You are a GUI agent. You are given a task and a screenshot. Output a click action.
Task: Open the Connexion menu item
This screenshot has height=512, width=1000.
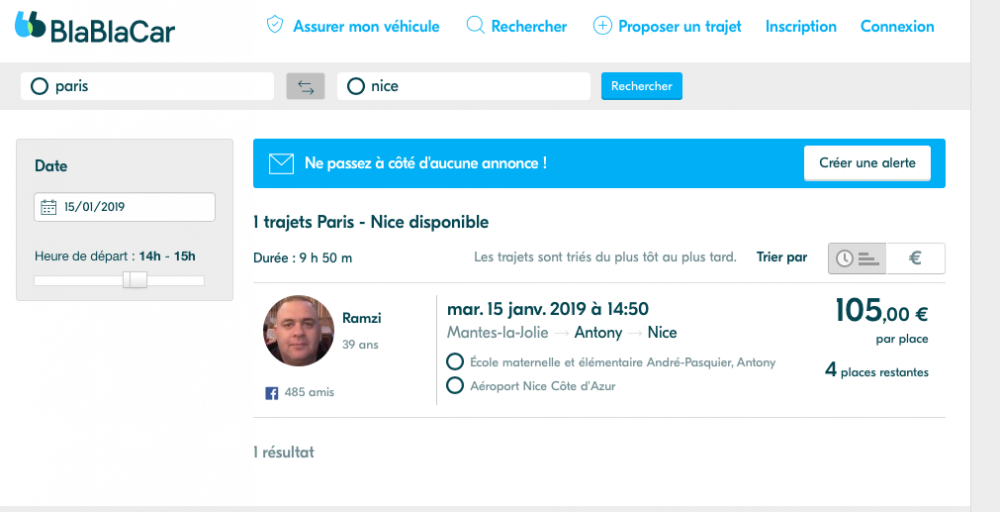897,26
